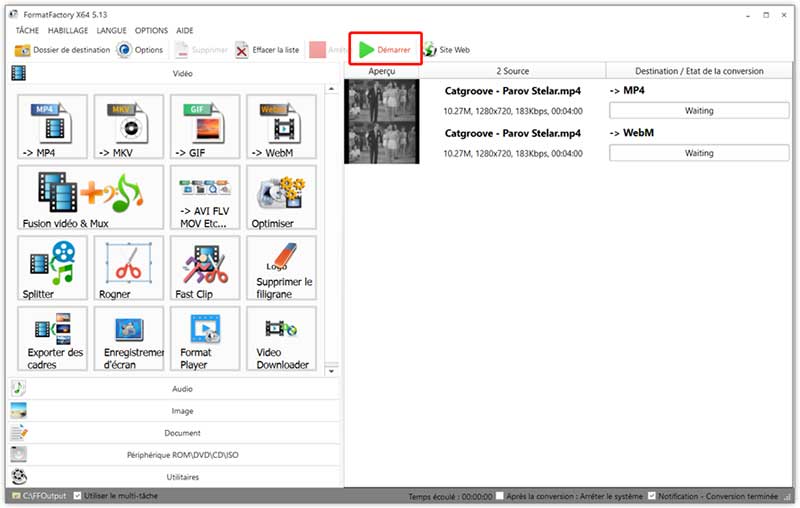Click the Temps écoulé status text
800x508 pixels.
(x=450, y=496)
